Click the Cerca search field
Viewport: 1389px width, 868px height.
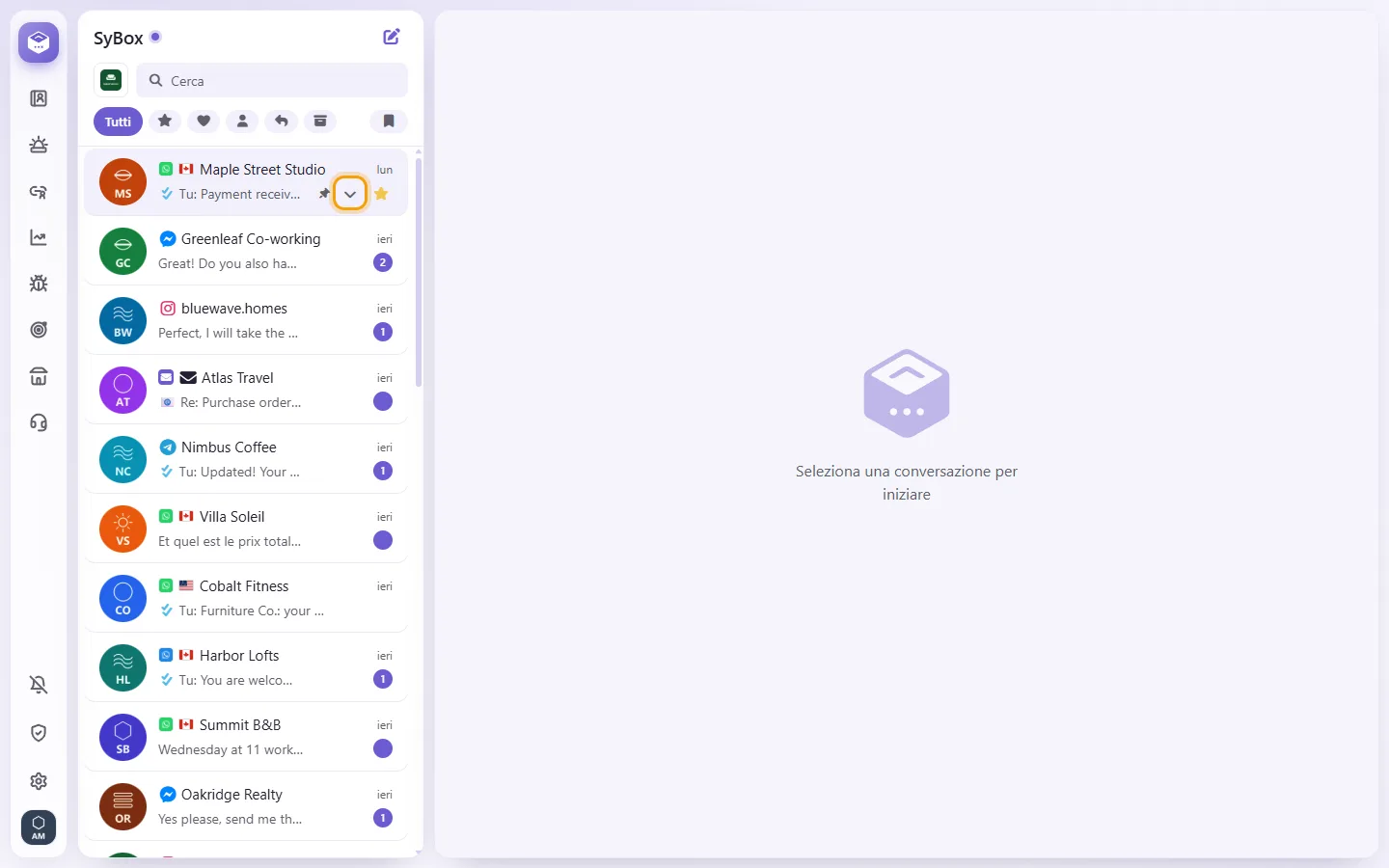pyautogui.click(x=272, y=80)
